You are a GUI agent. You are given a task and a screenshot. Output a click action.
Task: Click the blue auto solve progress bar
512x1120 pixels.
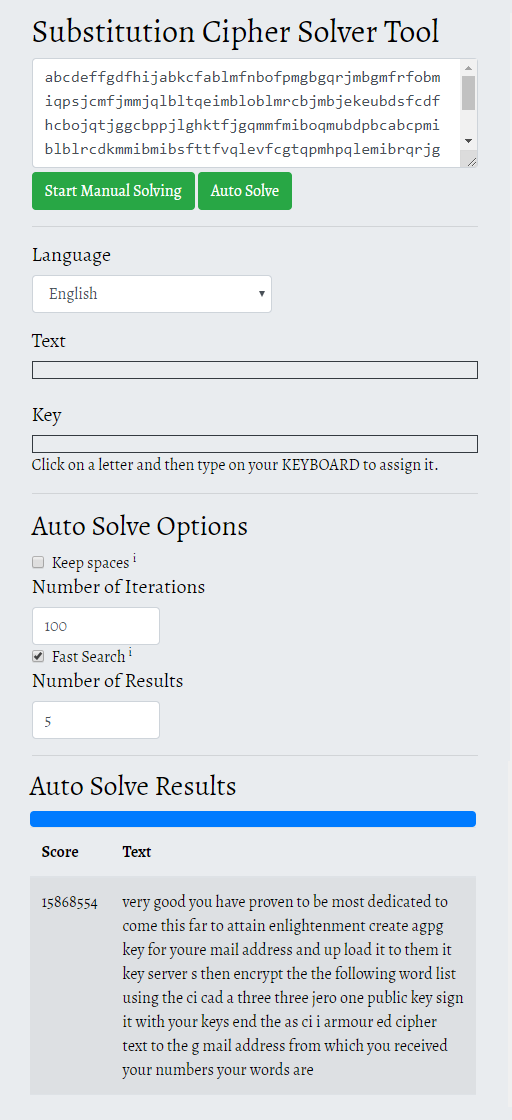coord(253,819)
